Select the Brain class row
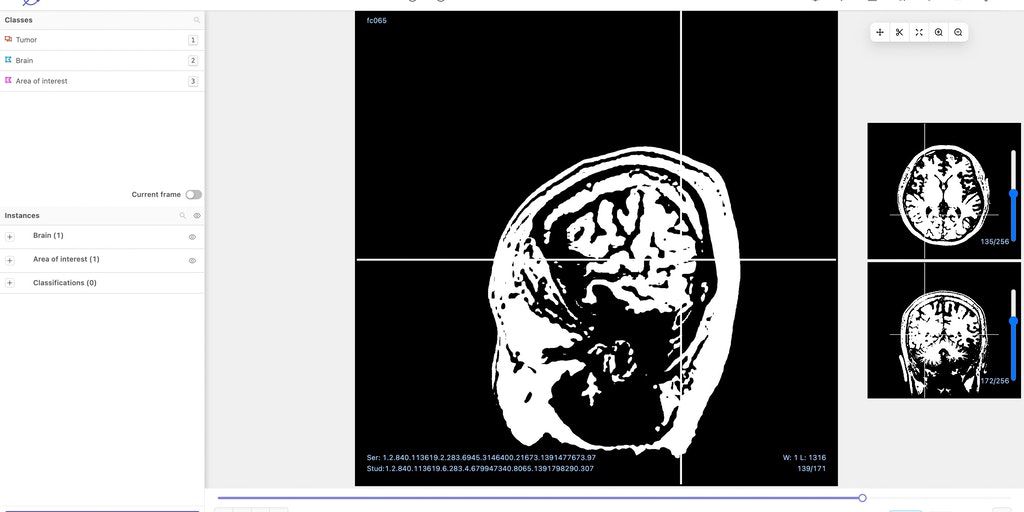This screenshot has height=512, width=1024. click(x=102, y=61)
